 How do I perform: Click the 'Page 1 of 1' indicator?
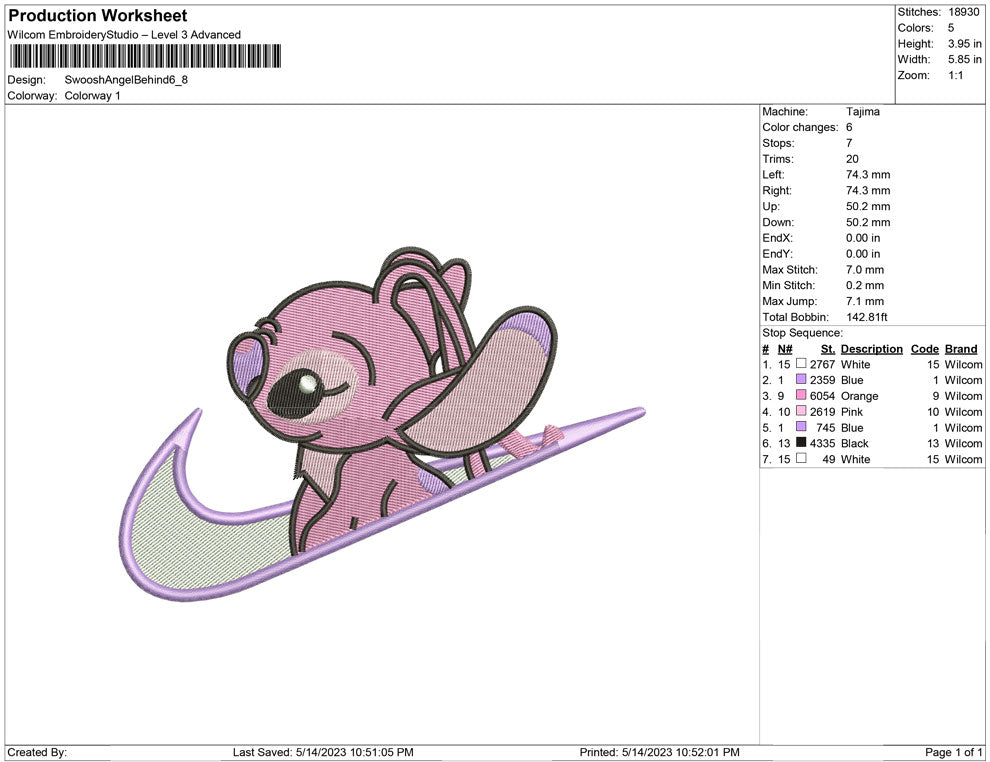tap(954, 752)
